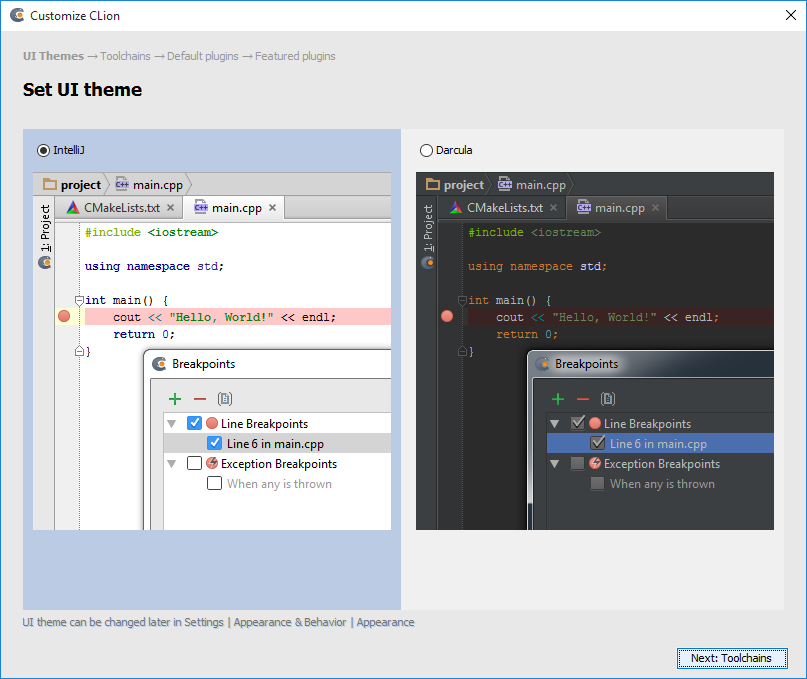The height and width of the screenshot is (679, 807).
Task: Open the main.cpp tab in Darcula preview
Action: coord(619,208)
